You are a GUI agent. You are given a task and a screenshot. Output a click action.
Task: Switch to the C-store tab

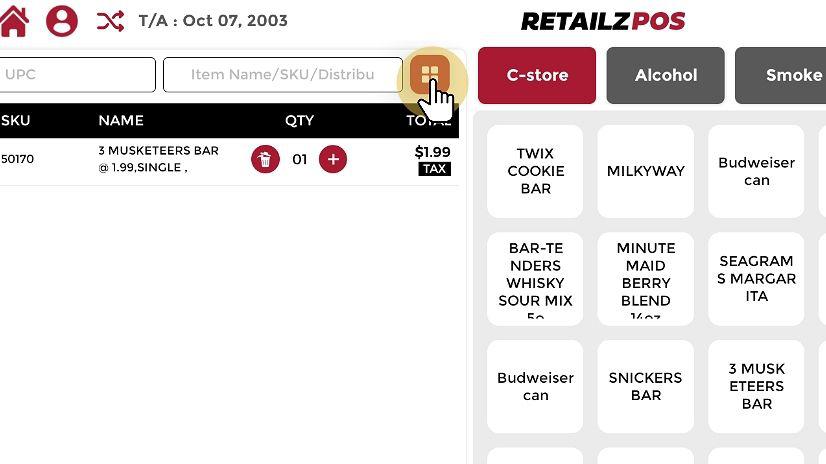click(537, 75)
